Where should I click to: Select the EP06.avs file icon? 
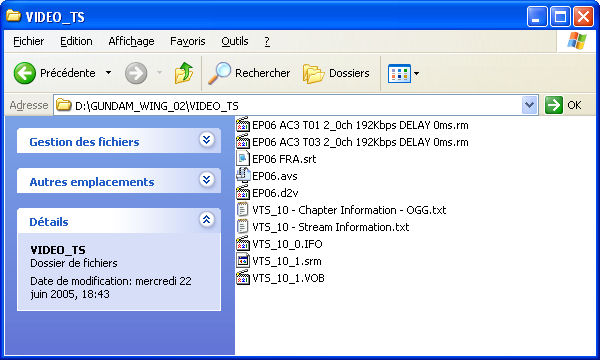click(243, 175)
